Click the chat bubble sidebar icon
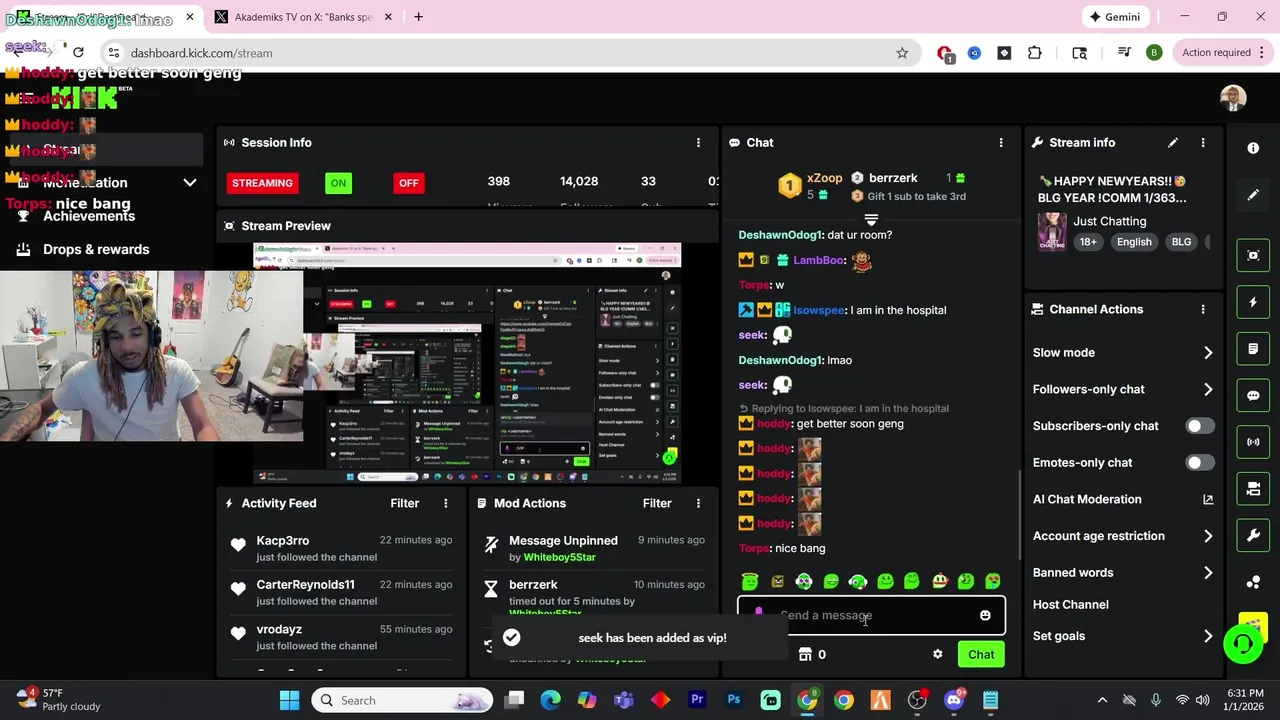1280x720 pixels. [1253, 395]
